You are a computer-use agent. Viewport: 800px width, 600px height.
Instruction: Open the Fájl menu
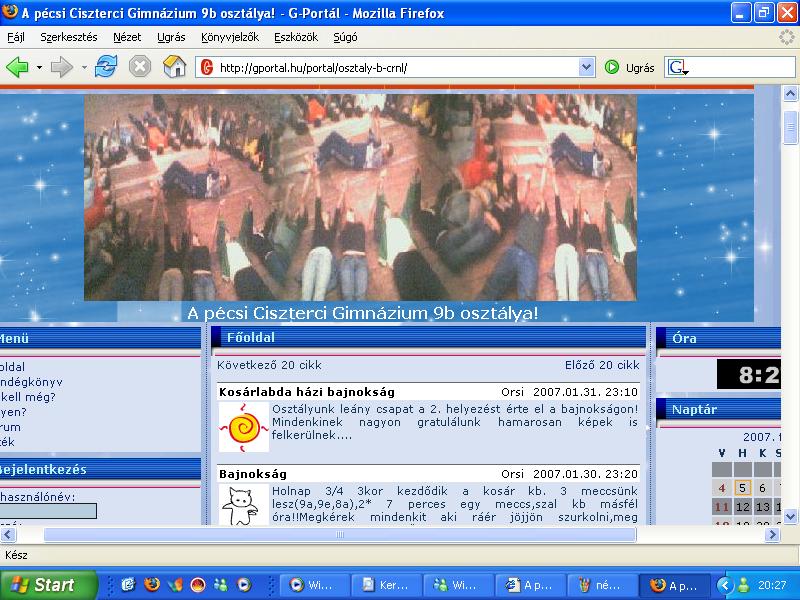tap(16, 37)
